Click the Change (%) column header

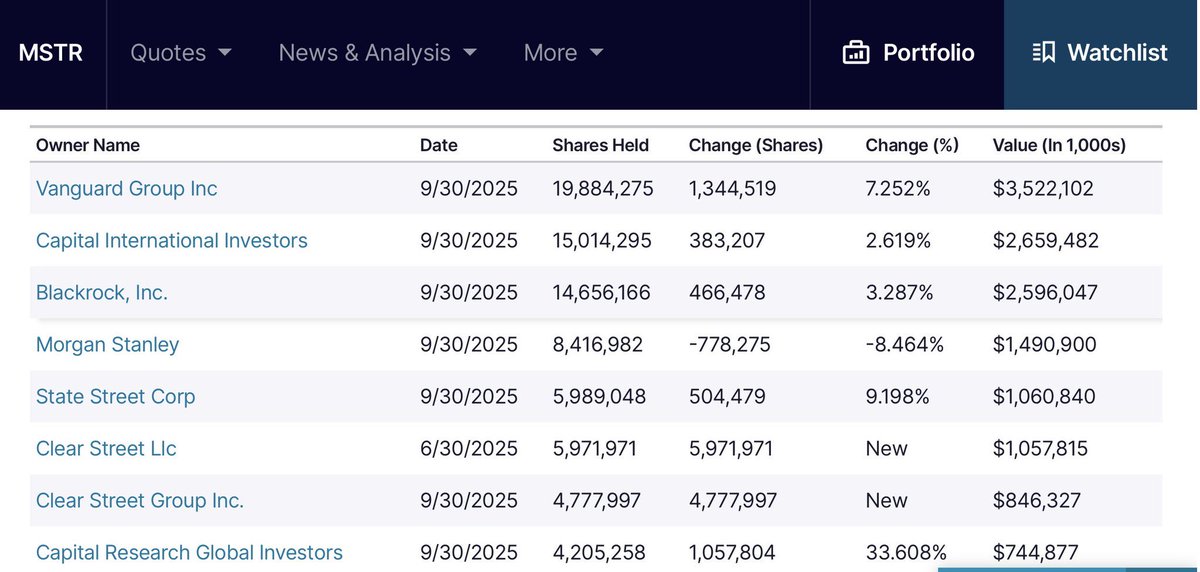point(912,145)
